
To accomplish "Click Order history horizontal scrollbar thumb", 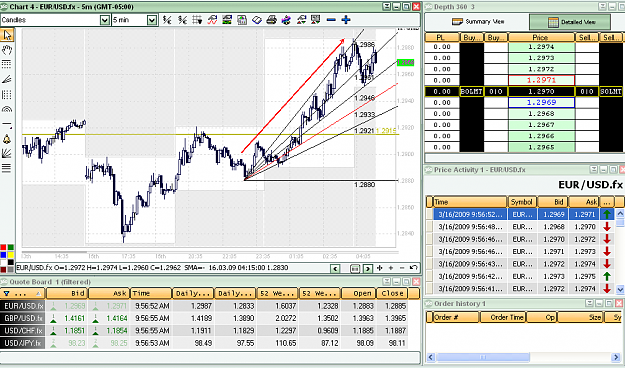I will coord(483,357).
